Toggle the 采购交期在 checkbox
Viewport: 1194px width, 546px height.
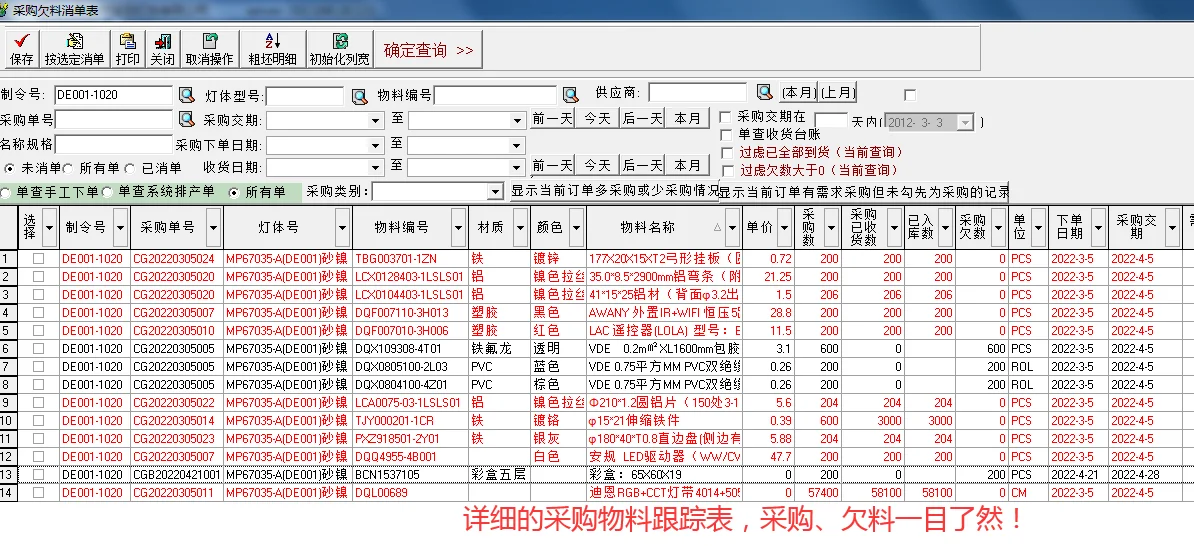pyautogui.click(x=726, y=117)
